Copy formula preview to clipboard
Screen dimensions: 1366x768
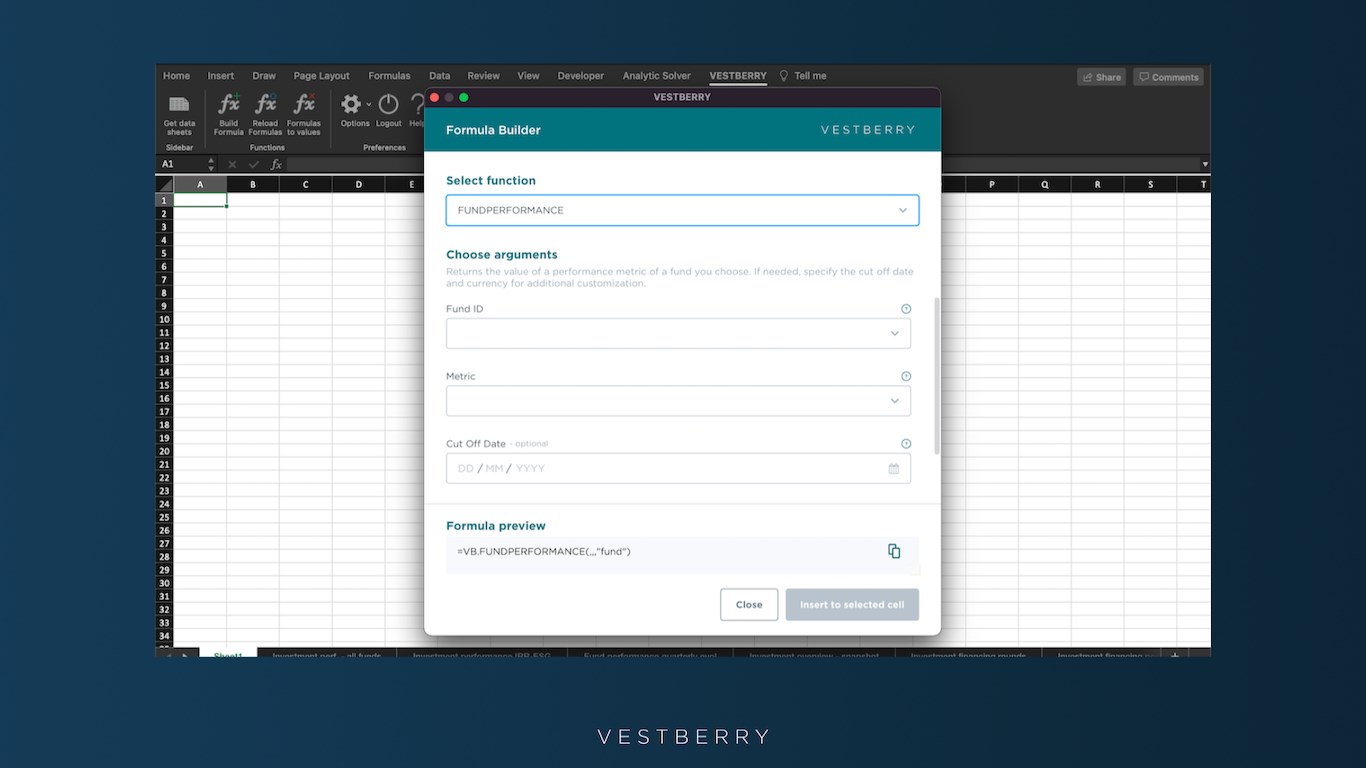[894, 551]
